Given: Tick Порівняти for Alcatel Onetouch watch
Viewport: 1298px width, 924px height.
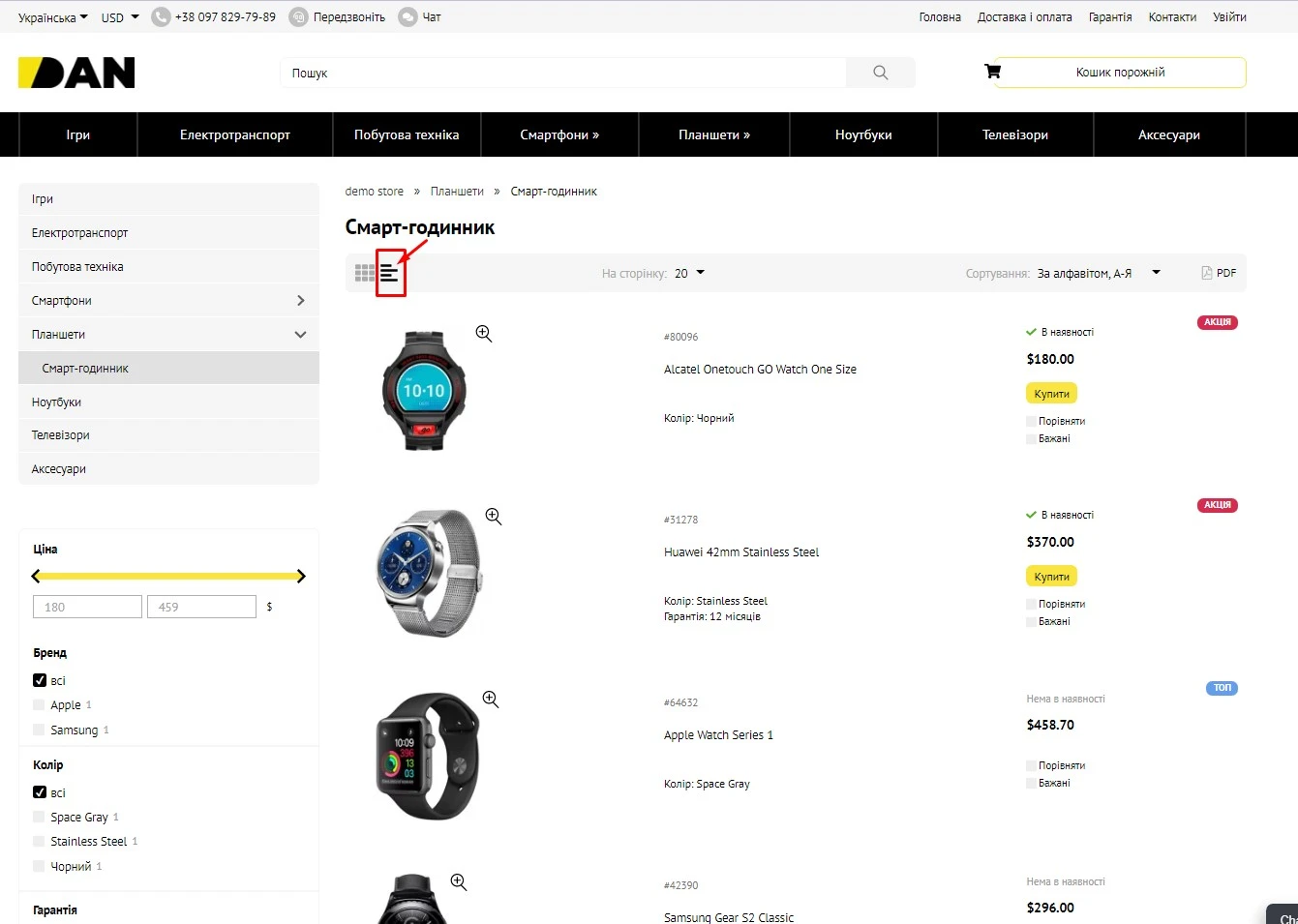Looking at the screenshot, I should [1031, 422].
